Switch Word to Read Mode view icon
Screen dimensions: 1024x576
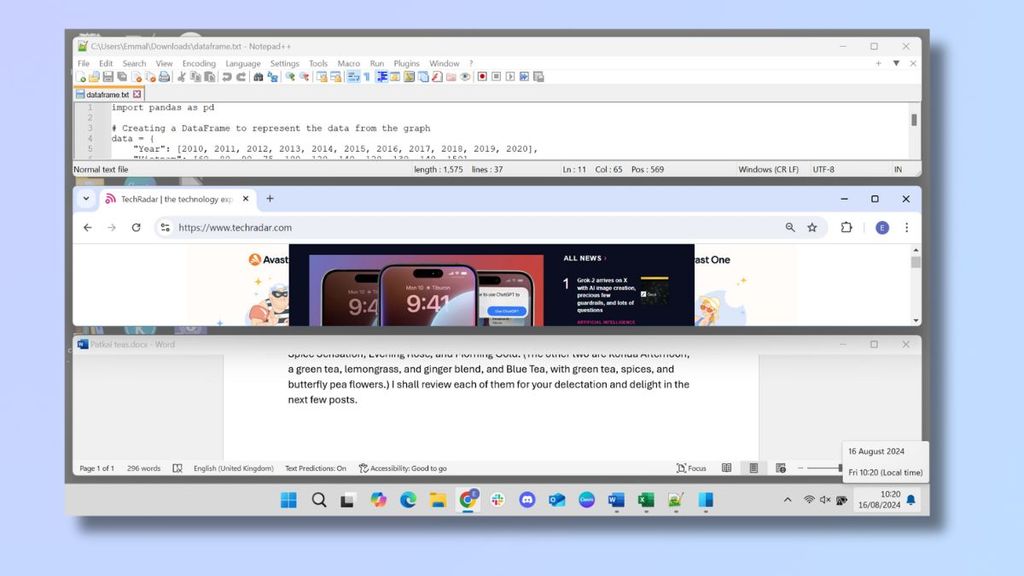(x=726, y=467)
